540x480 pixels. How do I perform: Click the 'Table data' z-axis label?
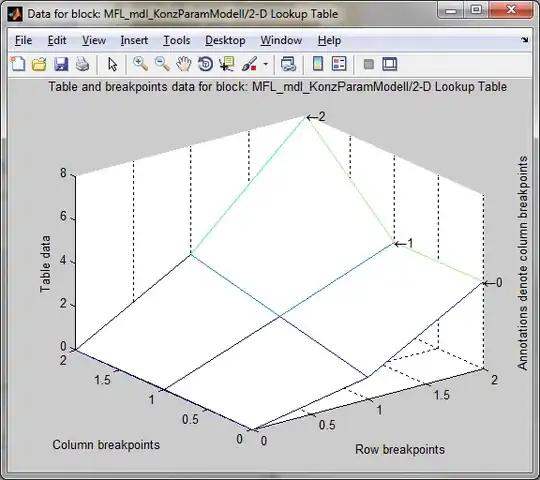click(x=45, y=264)
